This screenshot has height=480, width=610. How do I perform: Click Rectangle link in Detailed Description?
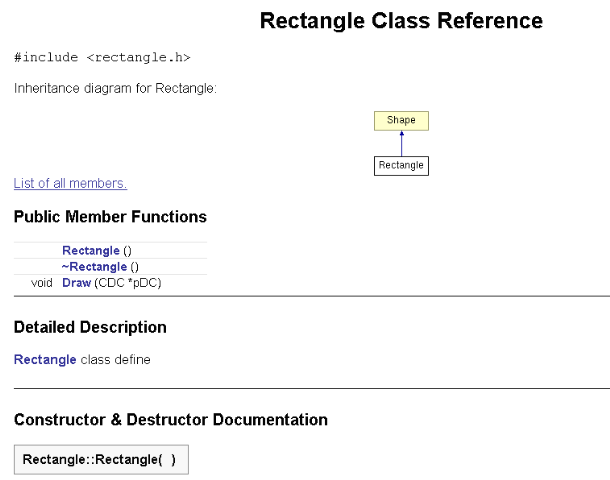[x=45, y=359]
